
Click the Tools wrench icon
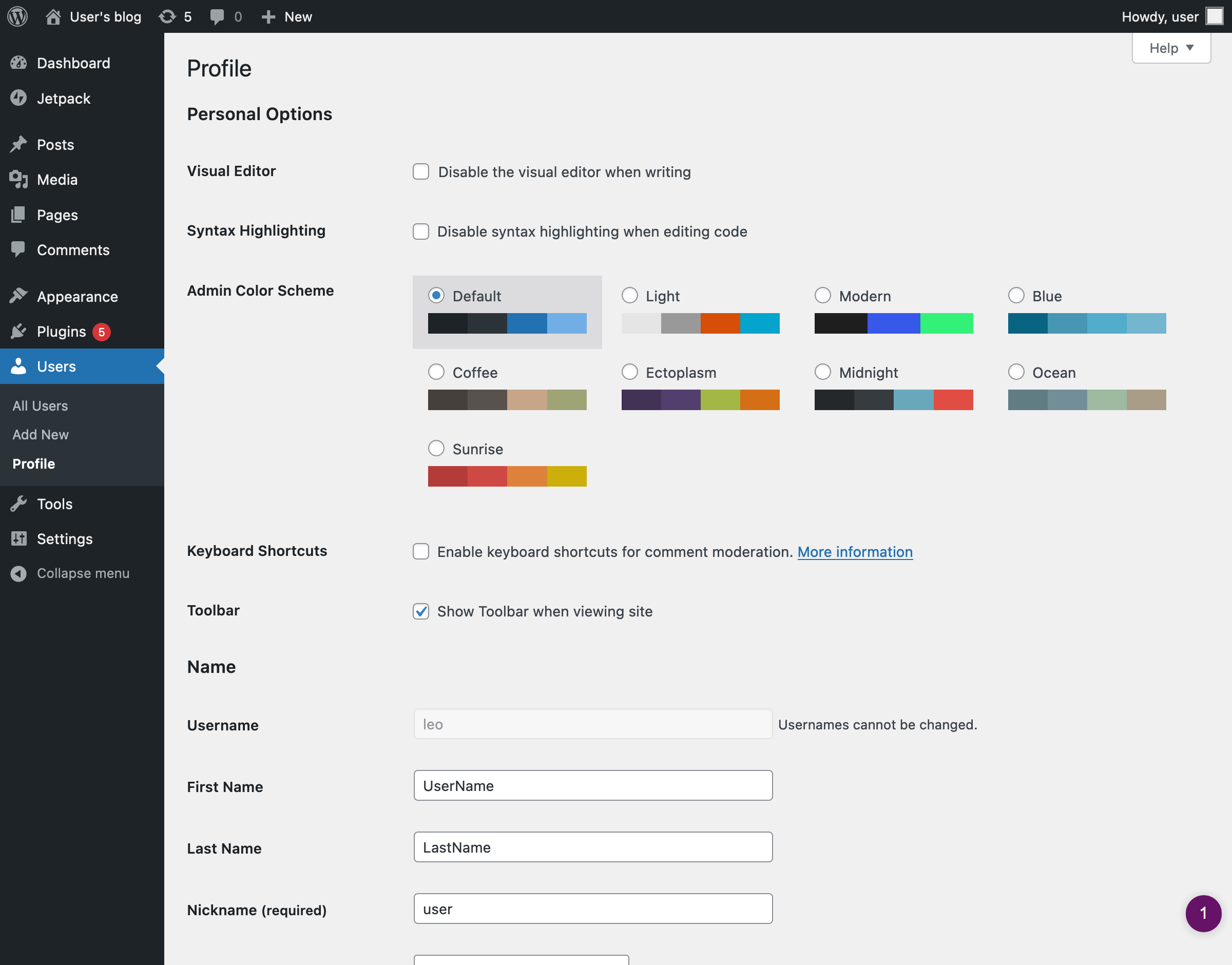point(18,504)
